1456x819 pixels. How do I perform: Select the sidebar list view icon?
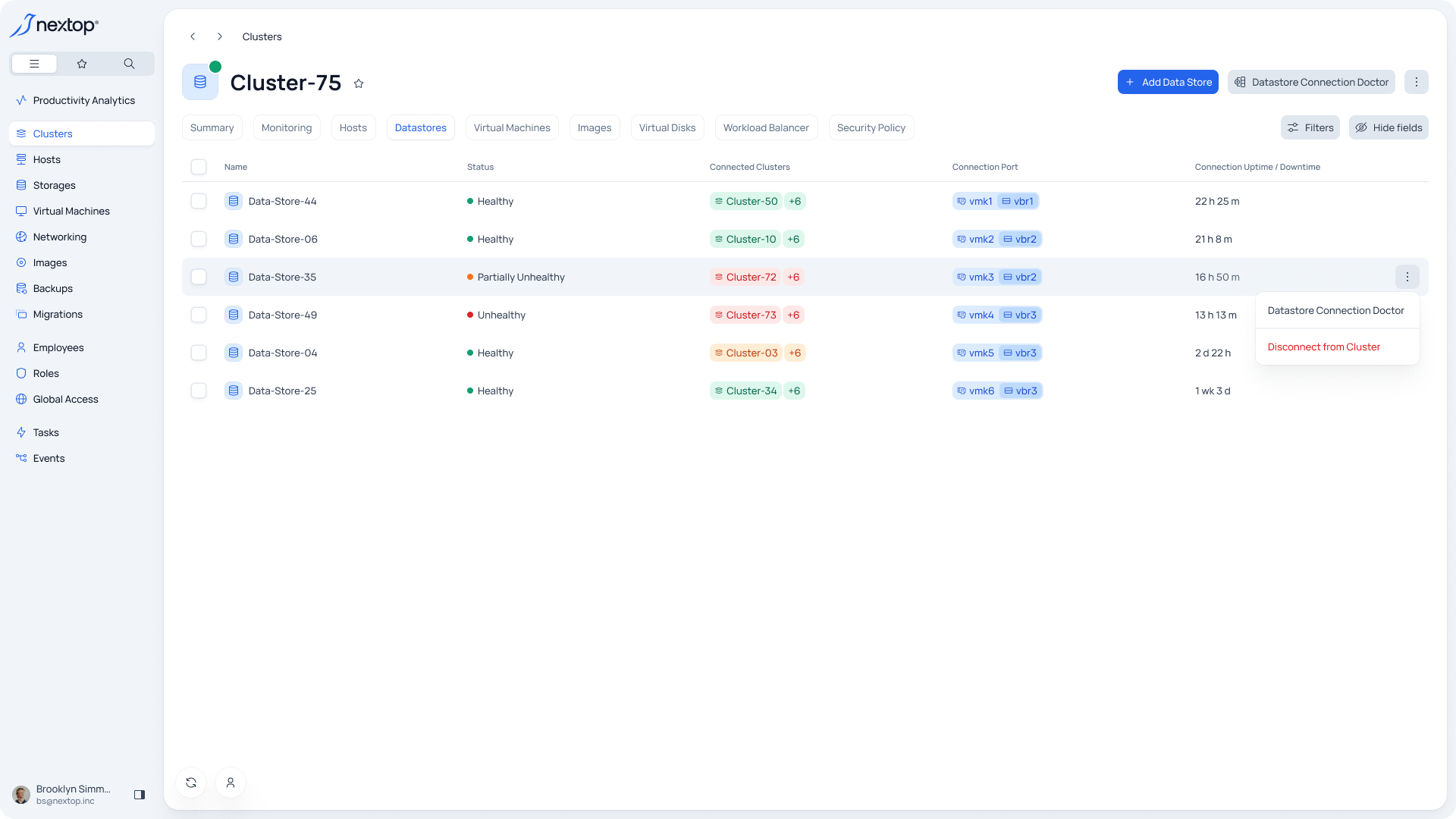(34, 64)
